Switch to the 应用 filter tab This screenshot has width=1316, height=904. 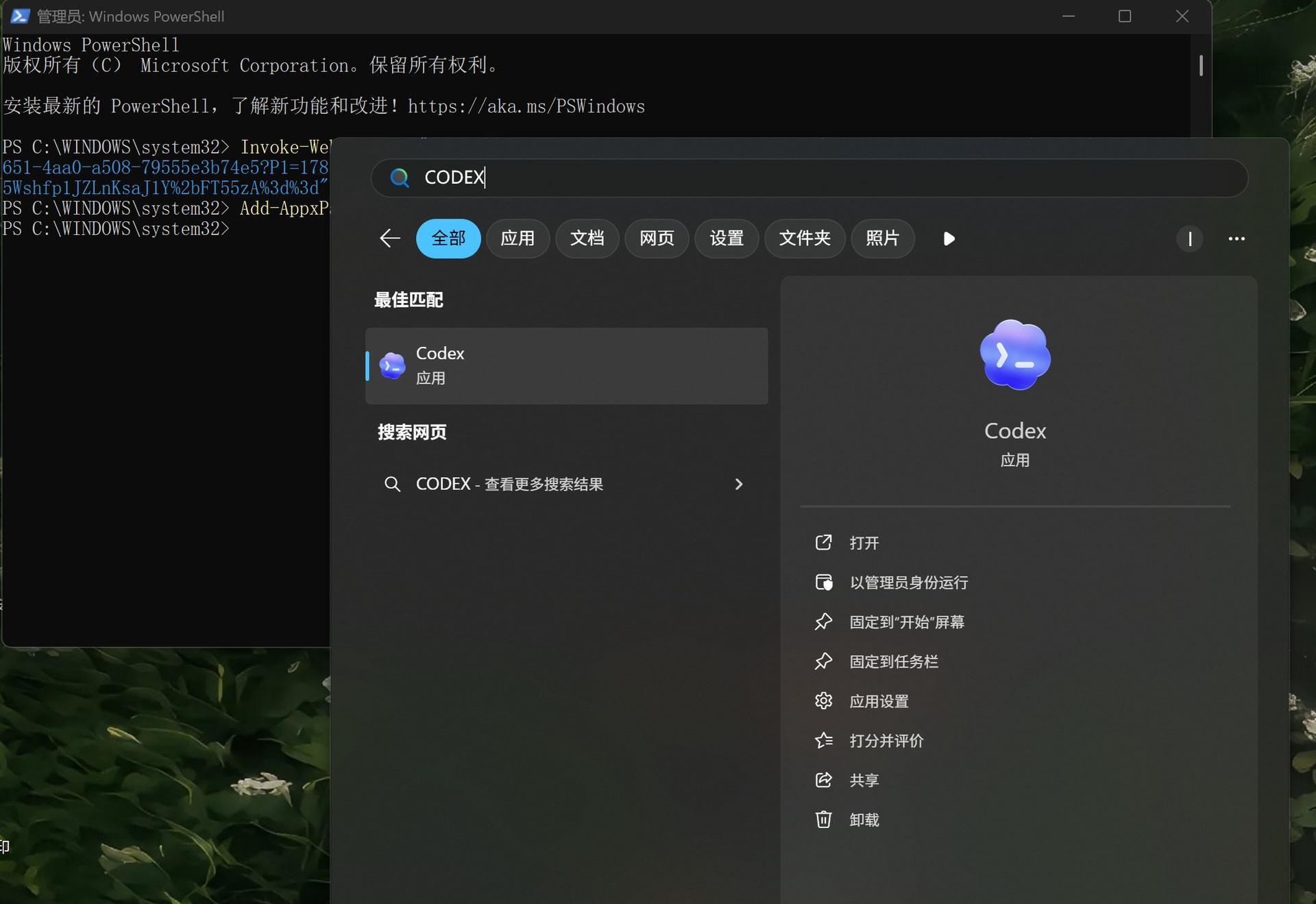click(517, 239)
